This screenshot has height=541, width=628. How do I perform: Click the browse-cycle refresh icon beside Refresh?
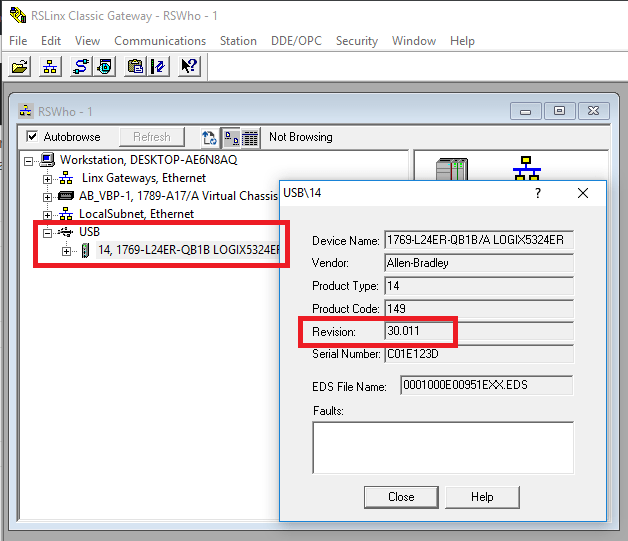209,137
